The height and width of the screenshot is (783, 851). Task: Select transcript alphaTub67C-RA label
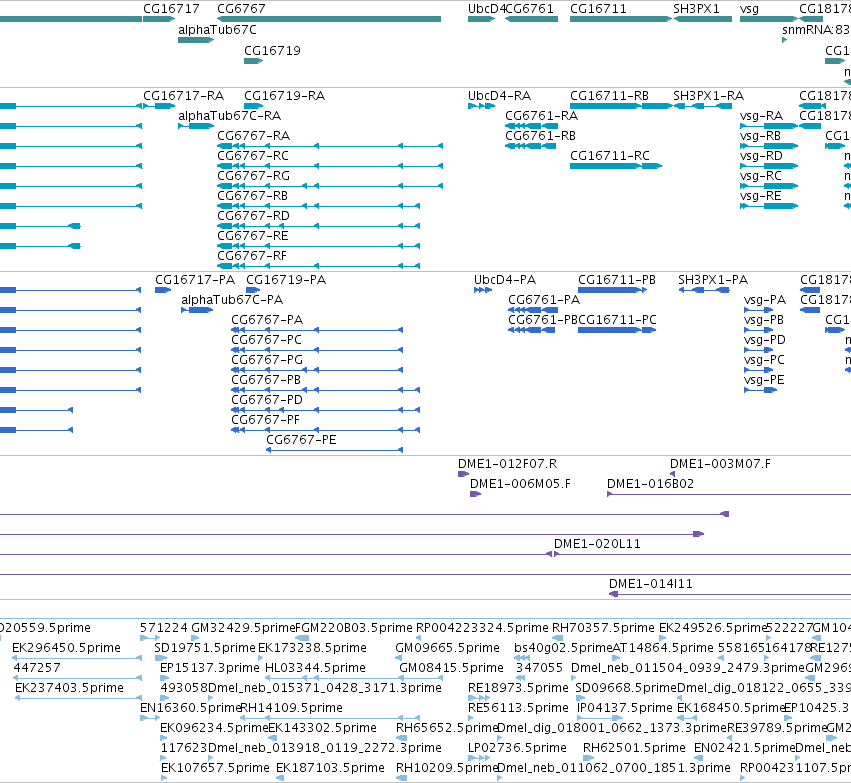(x=230, y=116)
